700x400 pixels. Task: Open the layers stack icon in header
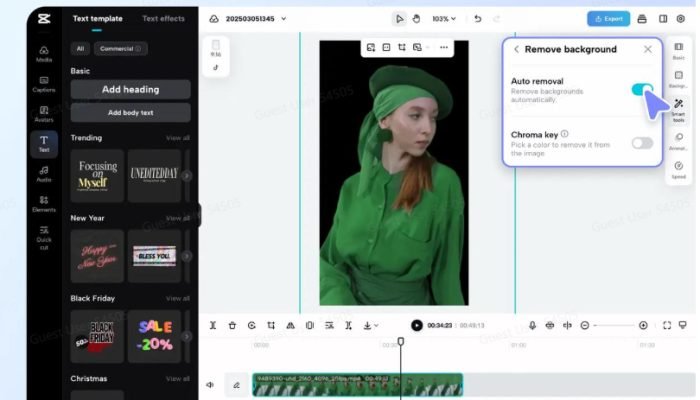[x=642, y=19]
